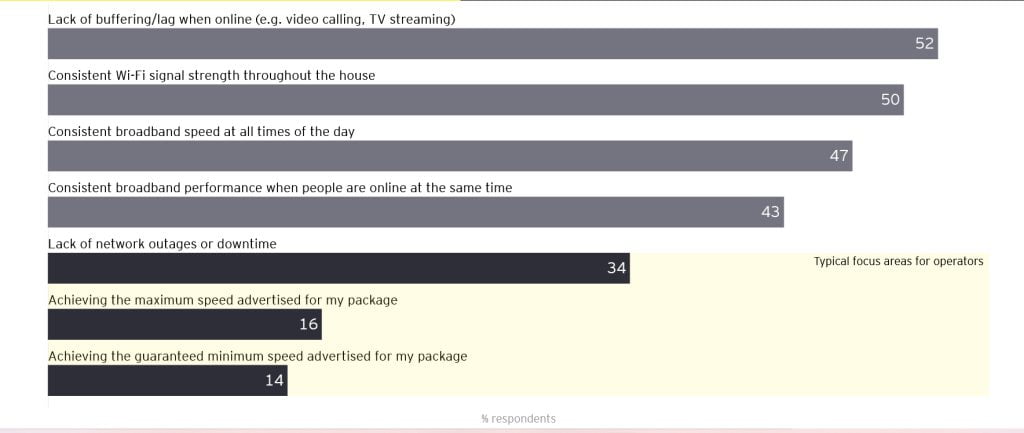Viewport: 1024px width, 433px height.
Task: Click the "Lack of buffering/lag when online" label
Action: coord(252,19)
